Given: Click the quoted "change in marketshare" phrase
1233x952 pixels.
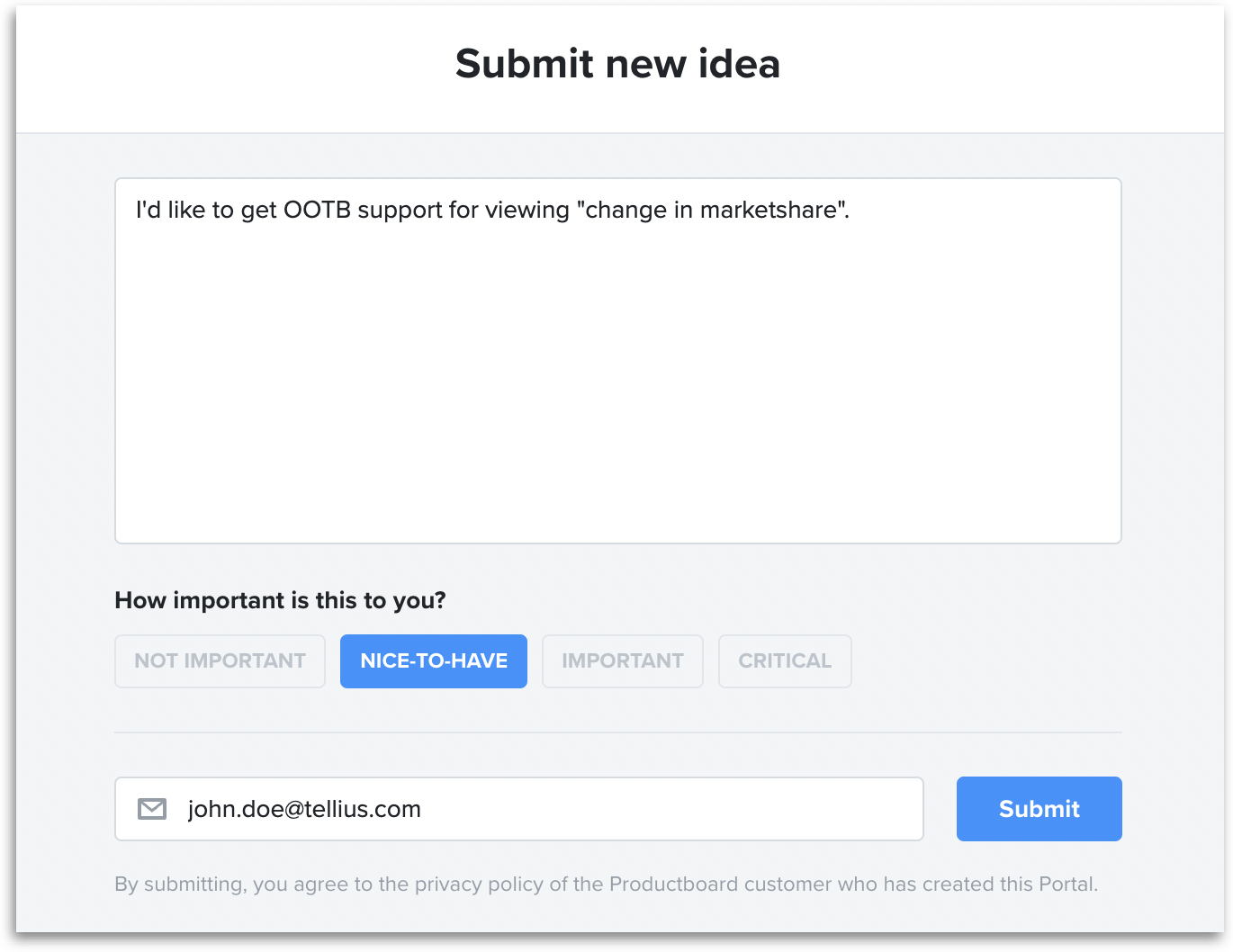Looking at the screenshot, I should tap(712, 210).
